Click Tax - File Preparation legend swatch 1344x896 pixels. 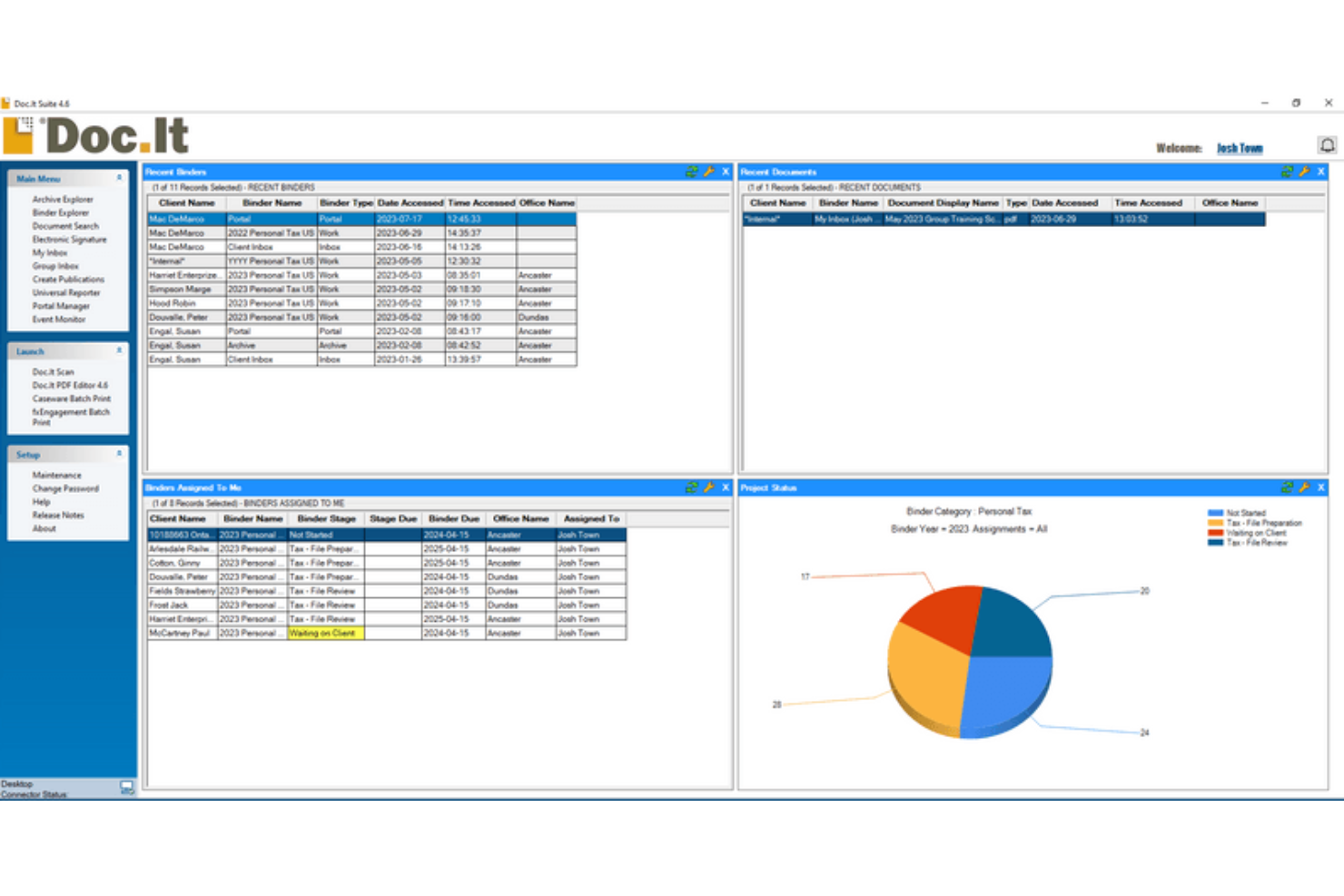[1215, 523]
